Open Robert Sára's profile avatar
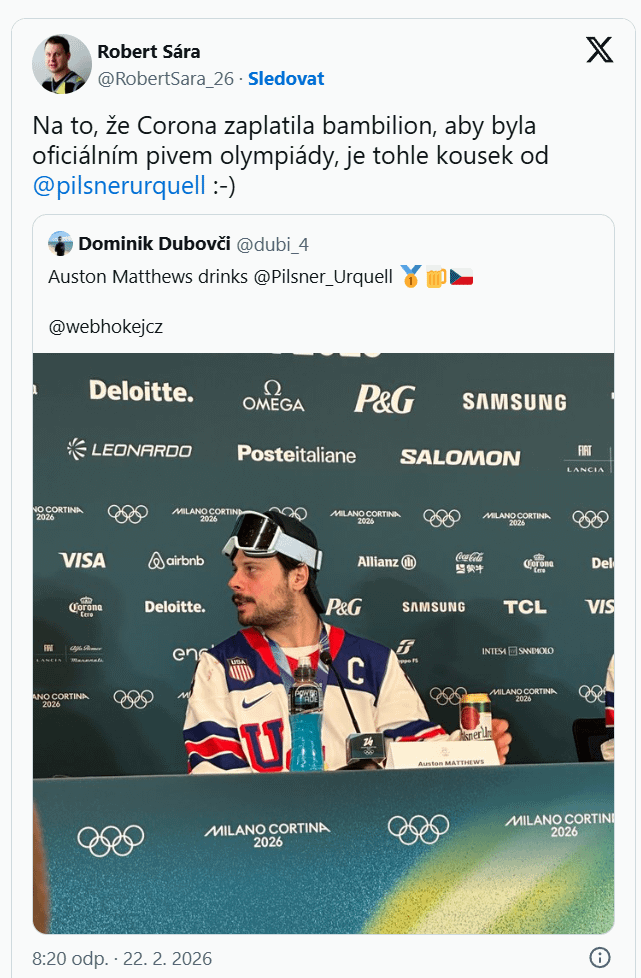The width and height of the screenshot is (641, 978). click(62, 63)
